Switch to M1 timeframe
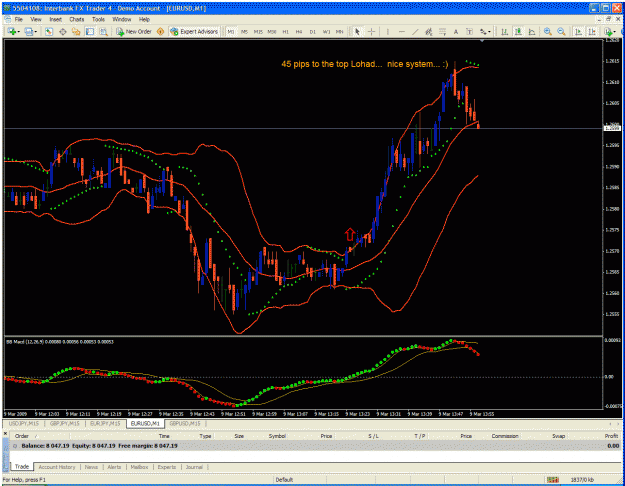625x486 pixels. click(231, 31)
